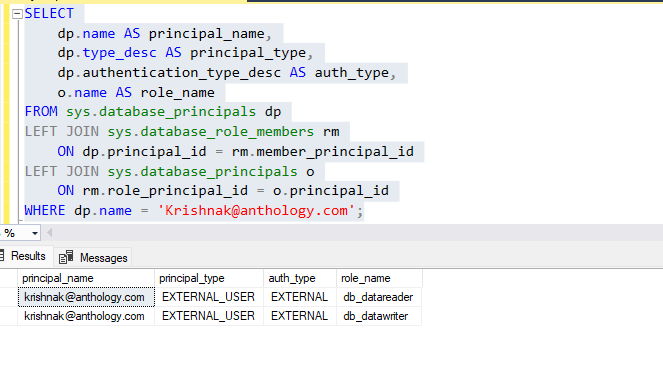Click EXTERNAL_USER in the db_datawriter row
Image resolution: width=663 pixels, height=367 pixels.
209,316
